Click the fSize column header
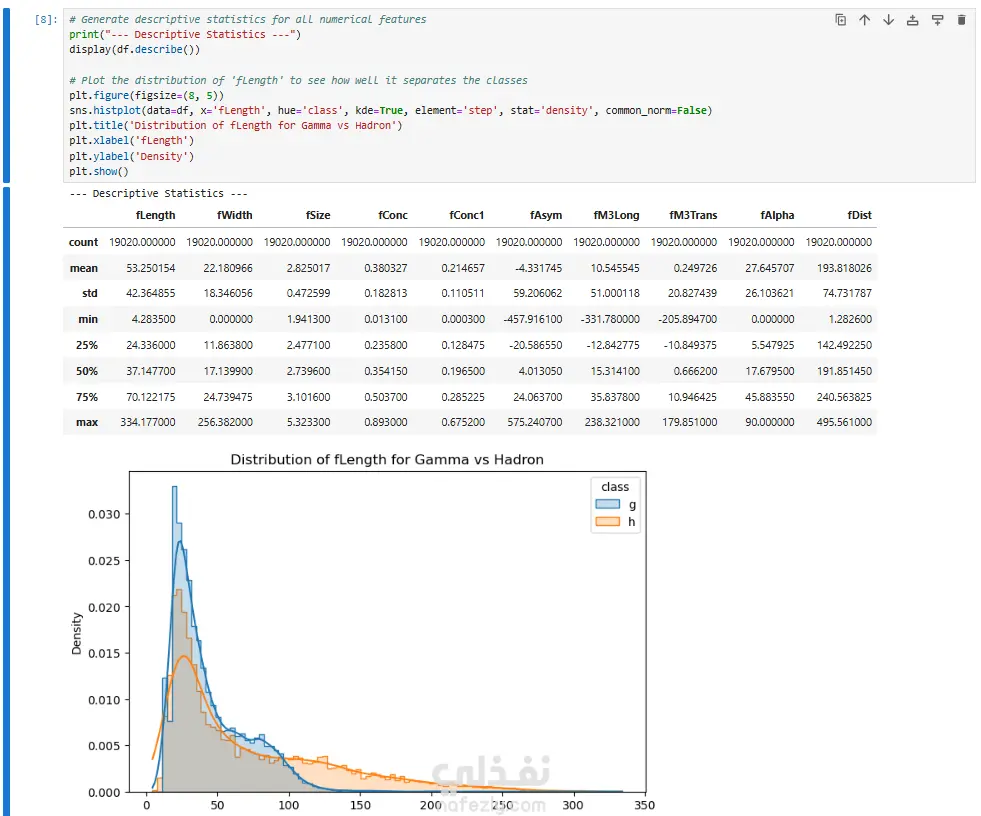Viewport: 981px width, 816px height. pyautogui.click(x=318, y=215)
